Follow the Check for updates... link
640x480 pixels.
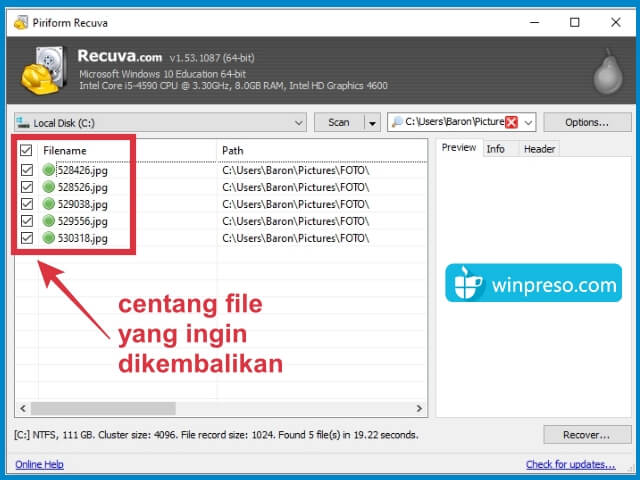click(571, 464)
